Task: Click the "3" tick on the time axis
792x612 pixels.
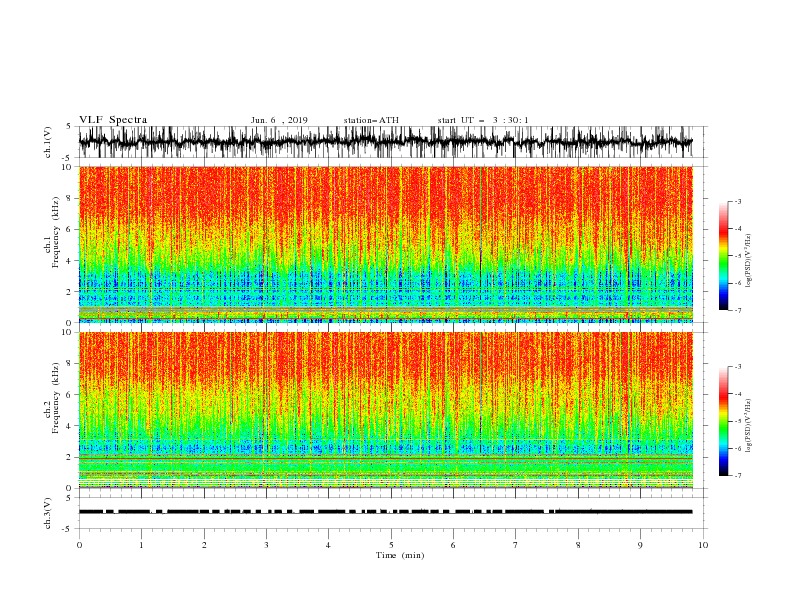Action: point(266,545)
